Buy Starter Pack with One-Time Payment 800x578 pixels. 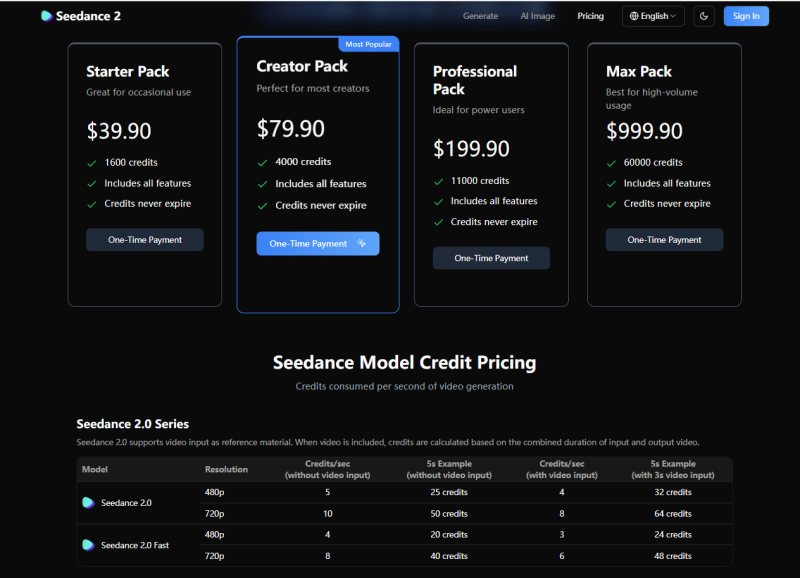144,240
